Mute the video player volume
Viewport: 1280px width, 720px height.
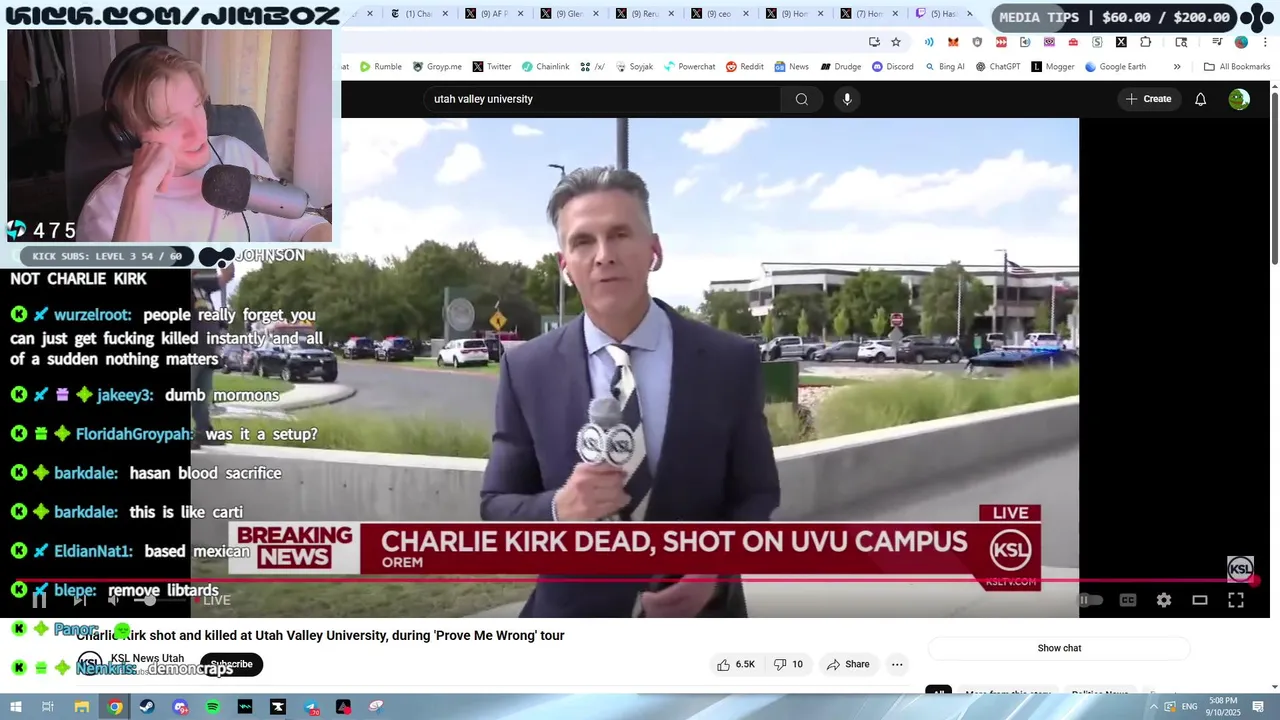pos(113,600)
